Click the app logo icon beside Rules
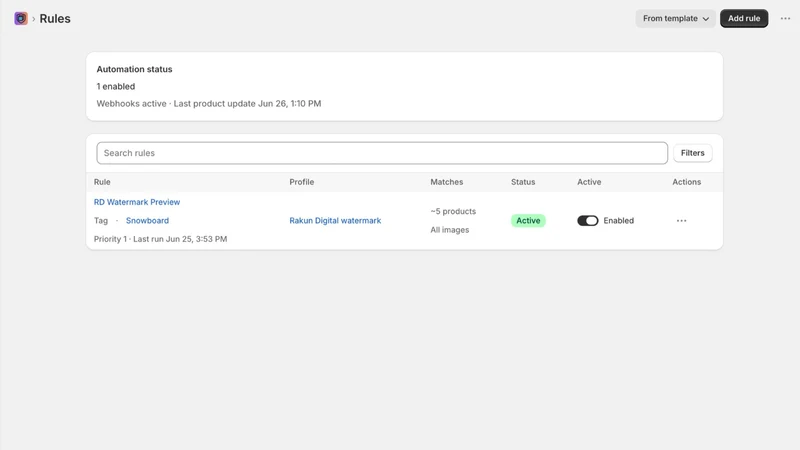 (x=21, y=19)
